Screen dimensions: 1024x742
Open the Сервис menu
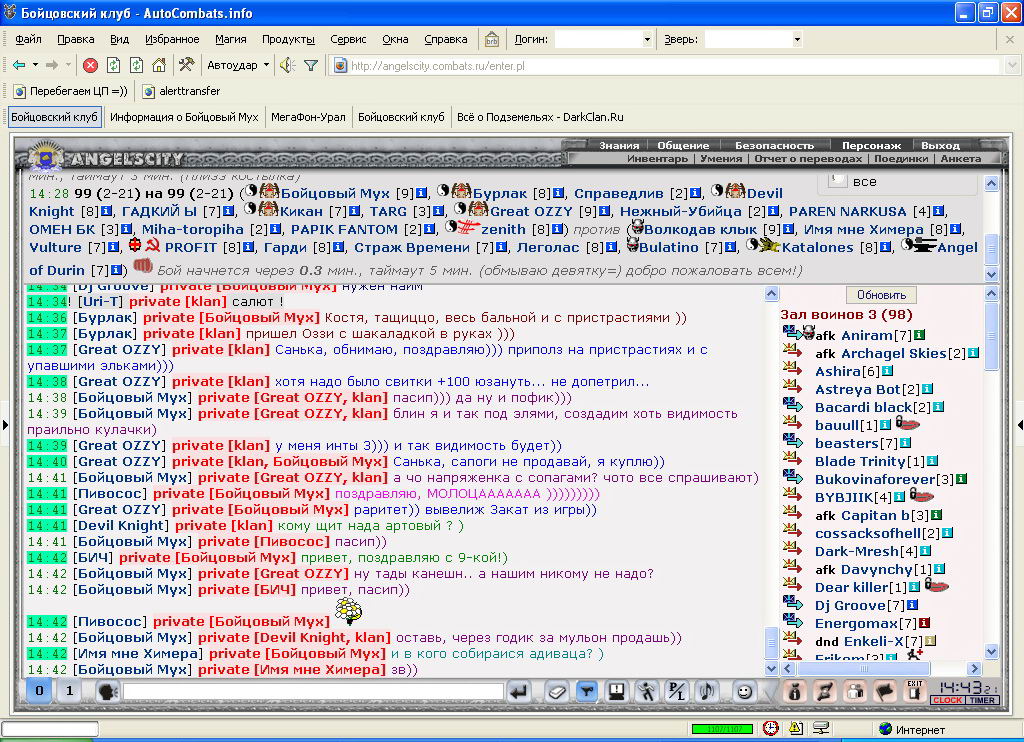[x=348, y=39]
